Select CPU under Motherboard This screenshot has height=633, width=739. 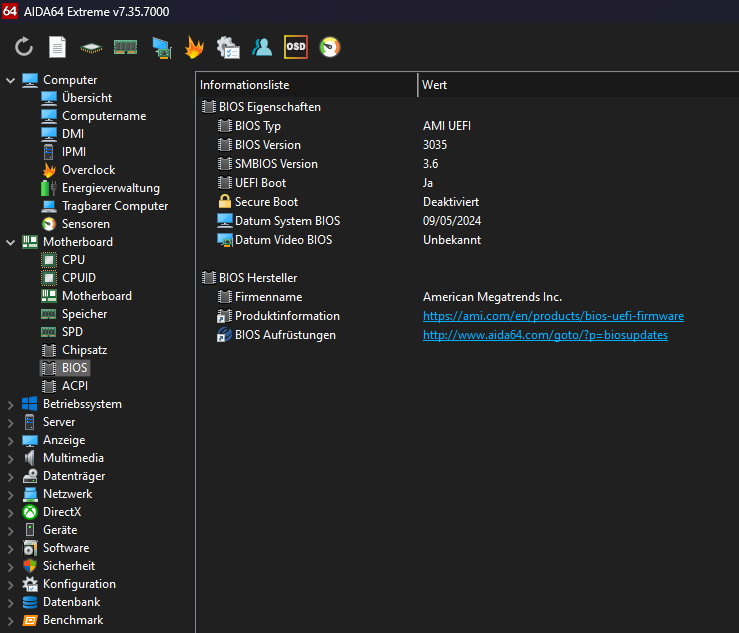pos(73,260)
